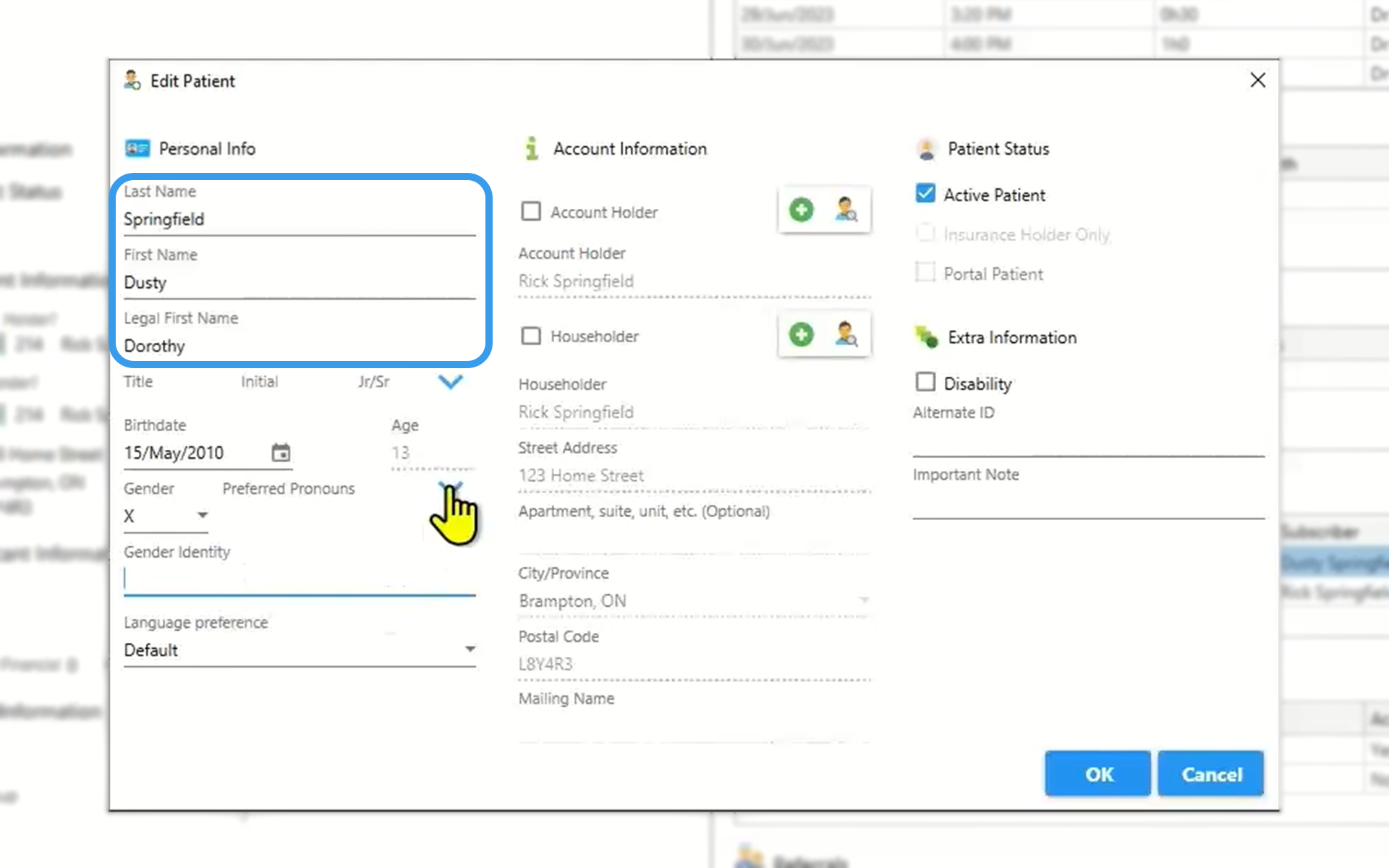Expand the Title/Initial chevron

tap(450, 382)
